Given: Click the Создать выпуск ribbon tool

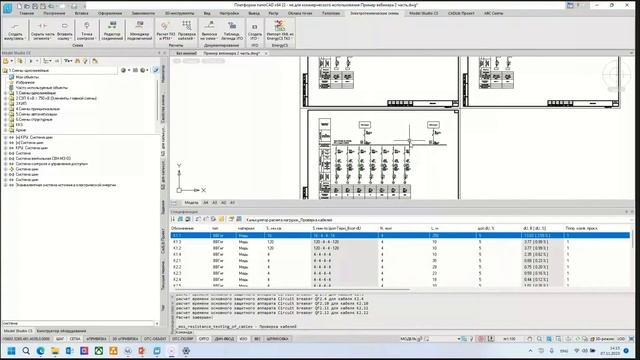Looking at the screenshot, I should [15, 31].
